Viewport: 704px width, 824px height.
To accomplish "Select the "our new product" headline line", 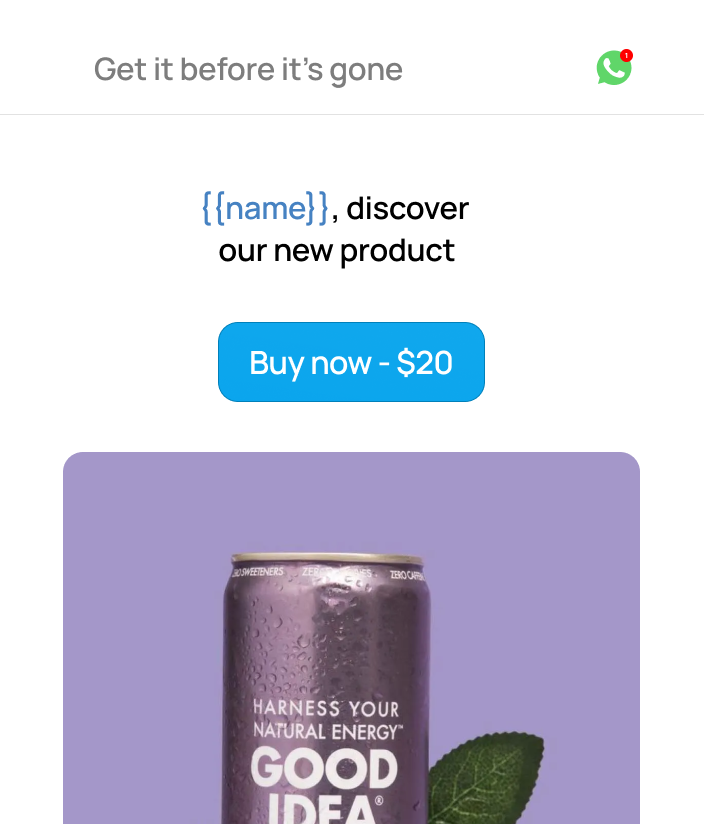I will point(337,251).
